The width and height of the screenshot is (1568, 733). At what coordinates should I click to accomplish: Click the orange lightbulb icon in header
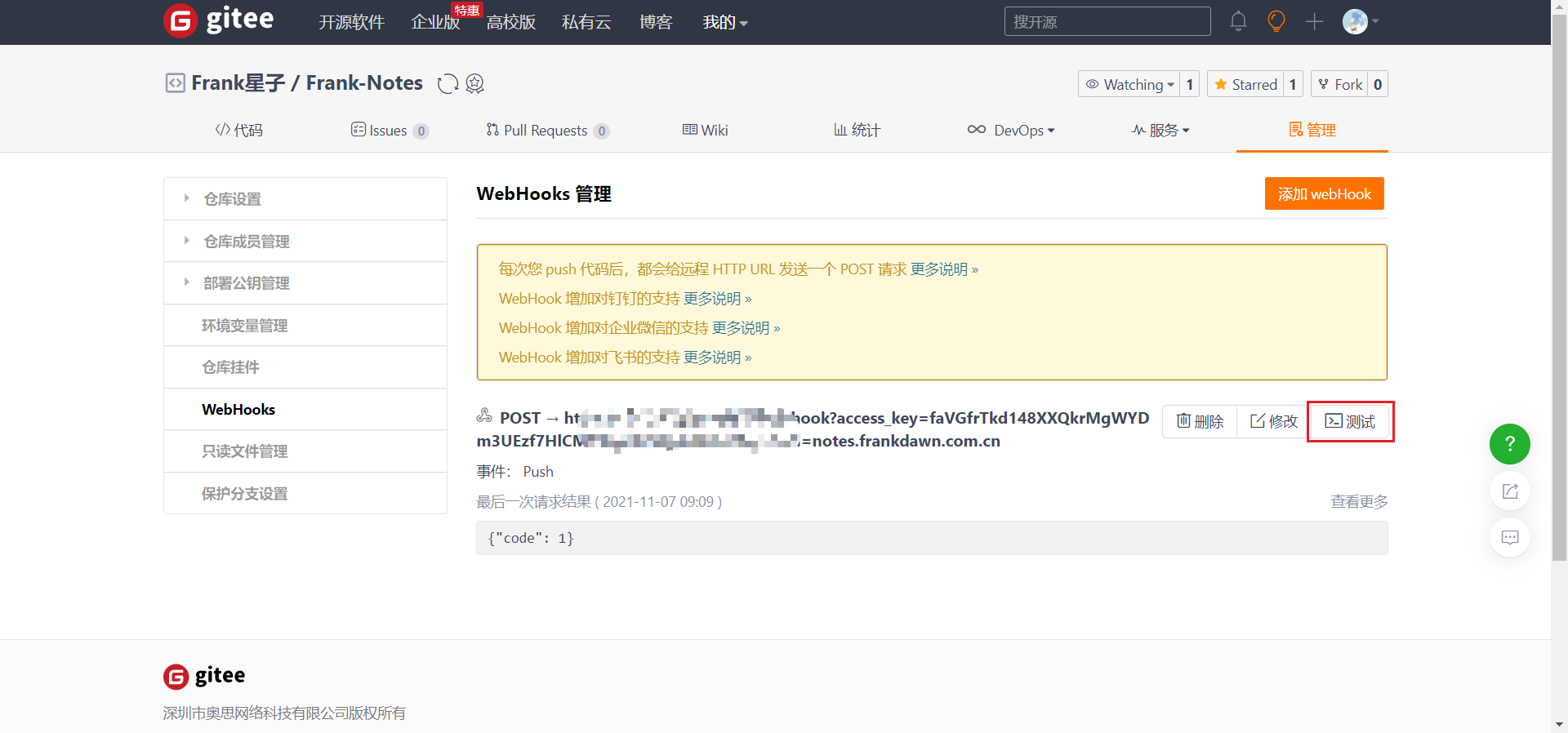pos(1276,21)
